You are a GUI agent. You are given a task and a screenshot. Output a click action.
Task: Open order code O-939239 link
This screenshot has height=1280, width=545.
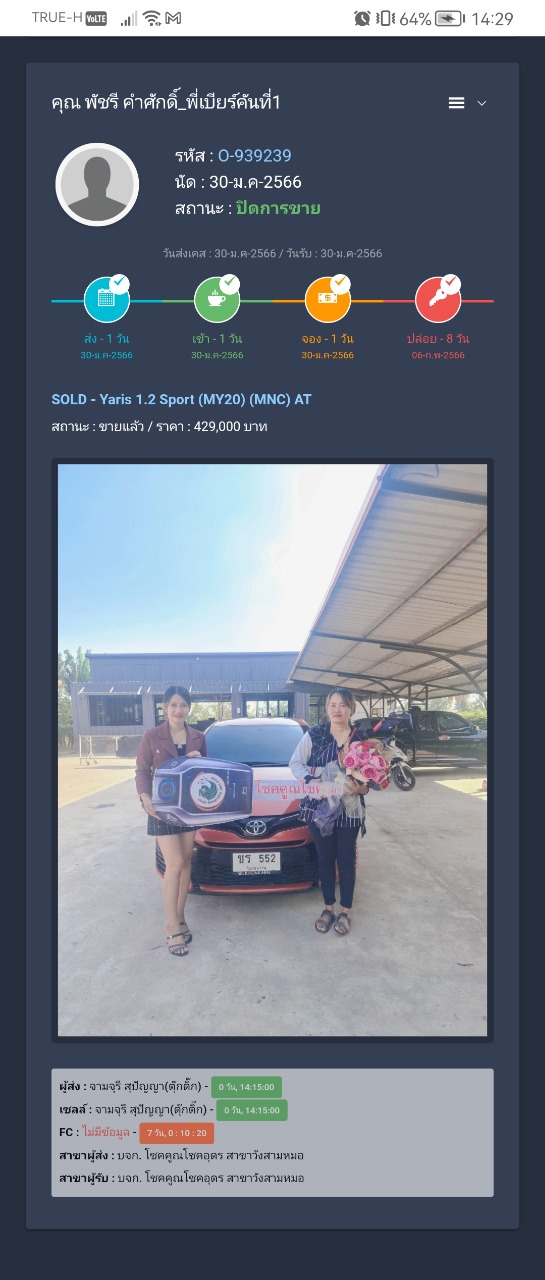pos(255,155)
